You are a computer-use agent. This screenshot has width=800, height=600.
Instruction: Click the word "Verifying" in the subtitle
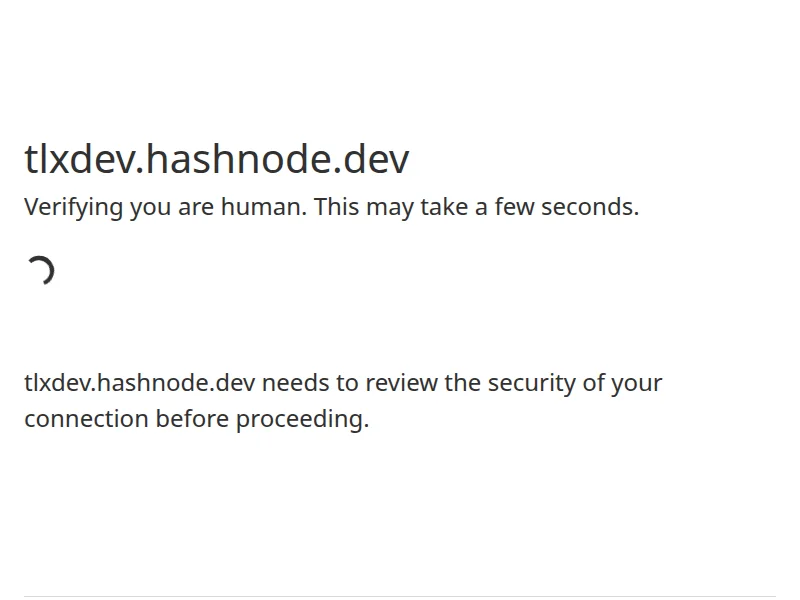(73, 207)
